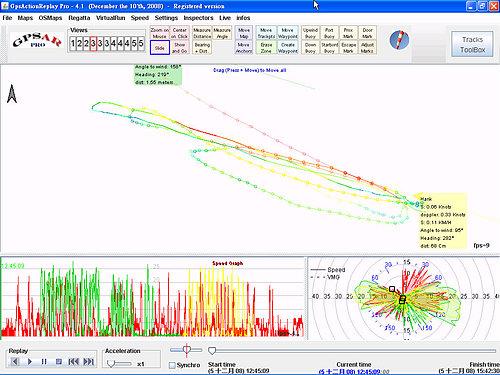Pause the track replay
Viewport: 500px width, 375px height.
[44, 361]
